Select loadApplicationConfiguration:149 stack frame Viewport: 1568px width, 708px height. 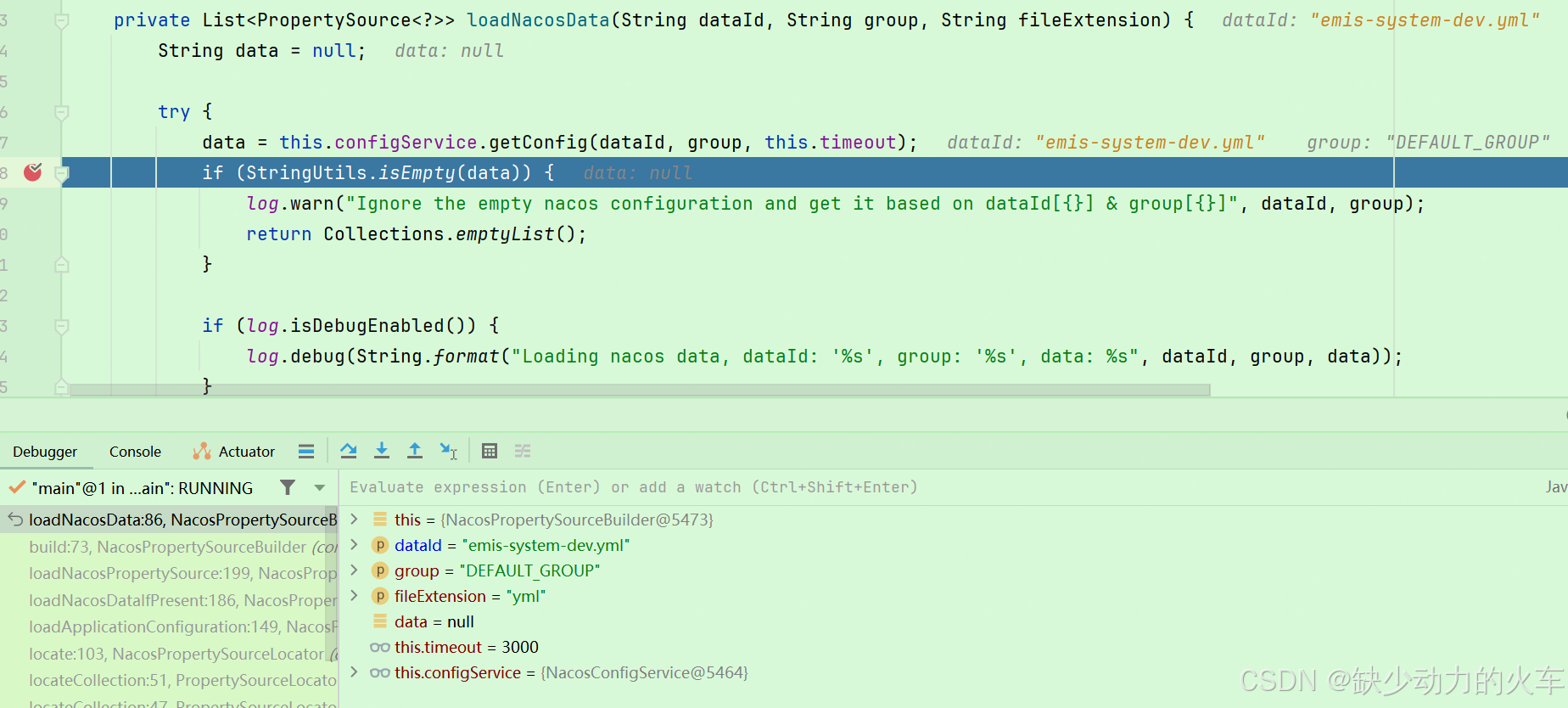[x=170, y=627]
